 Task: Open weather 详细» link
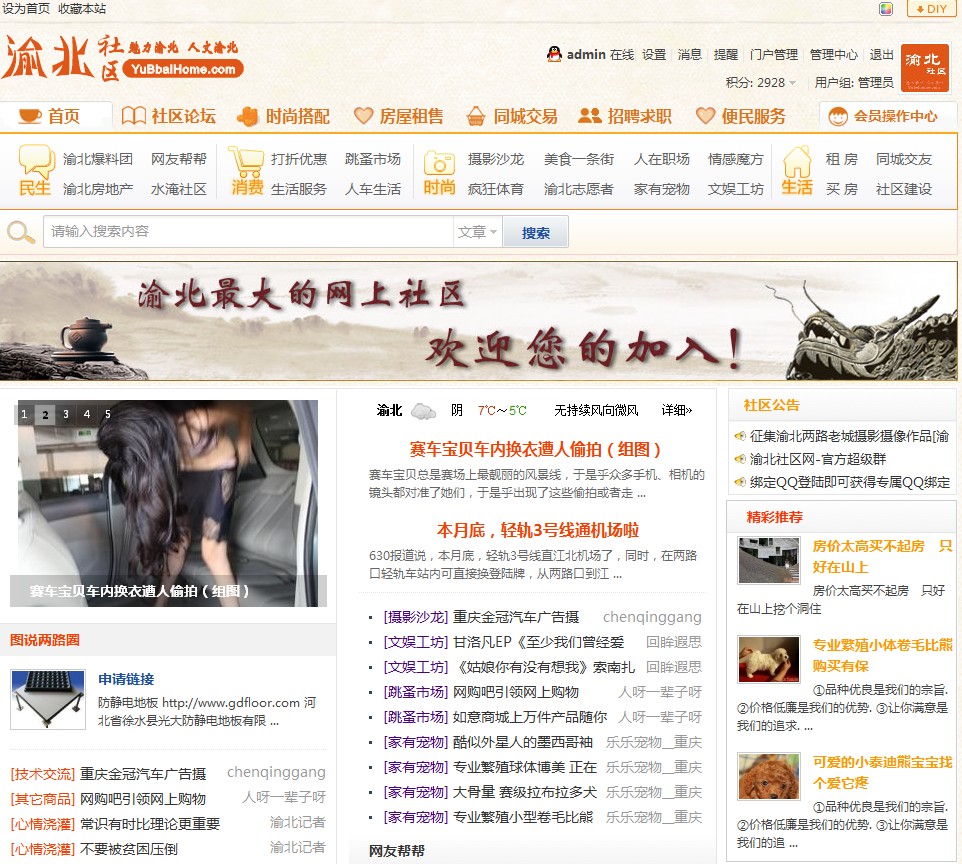[x=677, y=410]
